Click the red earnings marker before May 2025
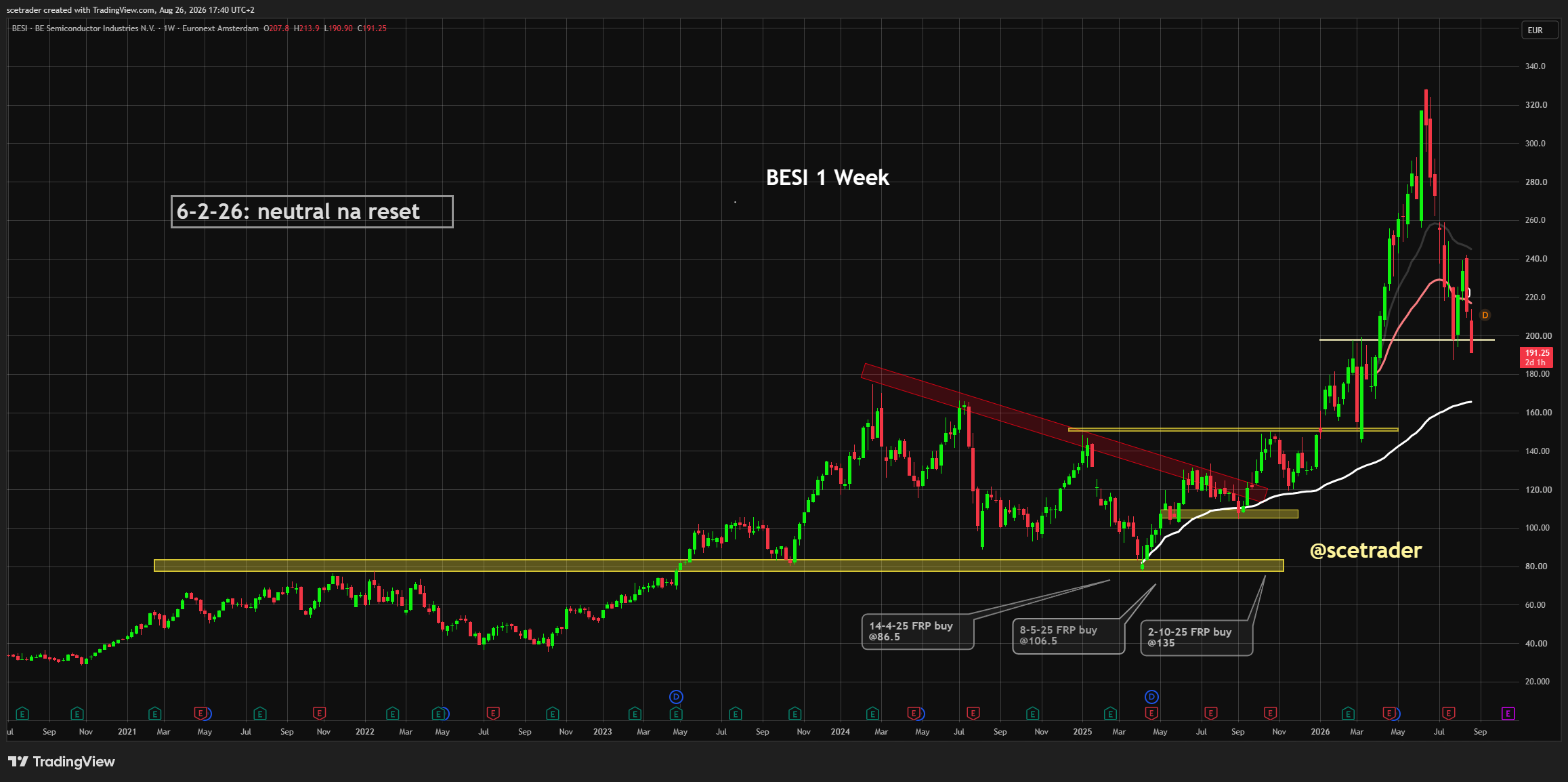Viewport: 1568px width, 782px height. 1151,713
